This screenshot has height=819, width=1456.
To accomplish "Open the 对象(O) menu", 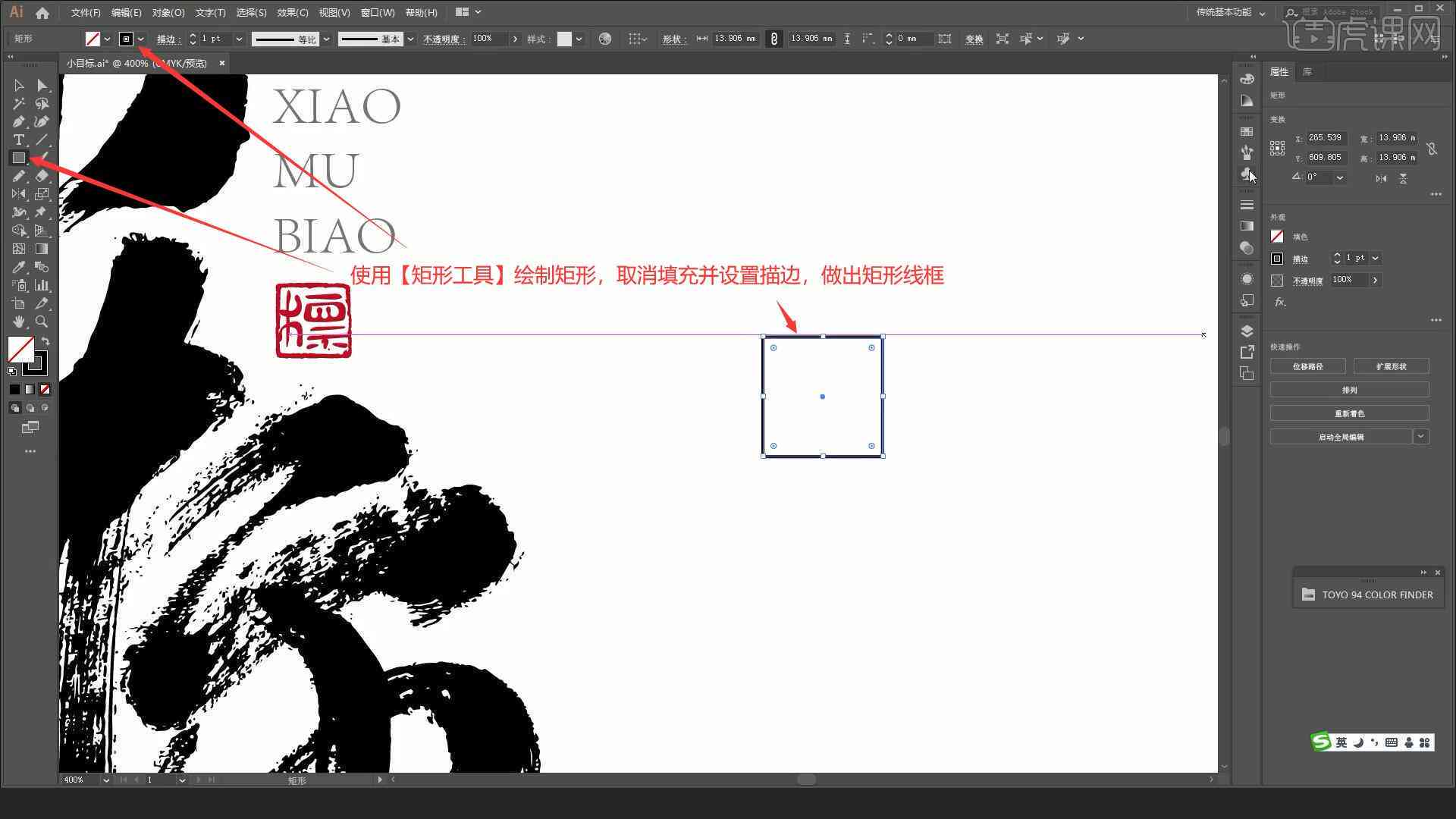I will pyautogui.click(x=168, y=13).
